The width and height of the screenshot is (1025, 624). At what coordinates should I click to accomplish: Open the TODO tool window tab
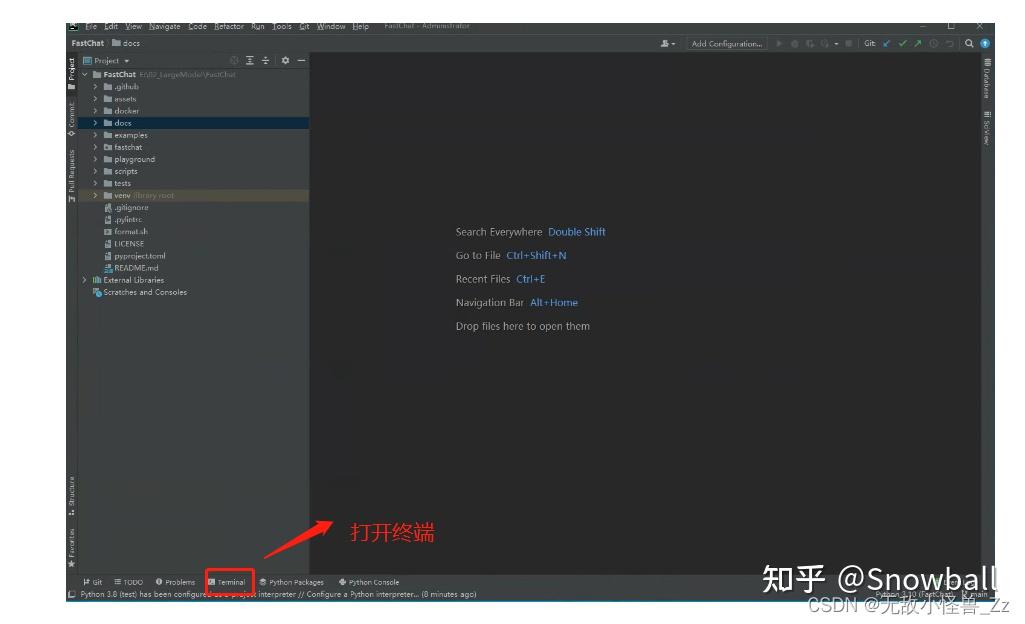point(128,582)
